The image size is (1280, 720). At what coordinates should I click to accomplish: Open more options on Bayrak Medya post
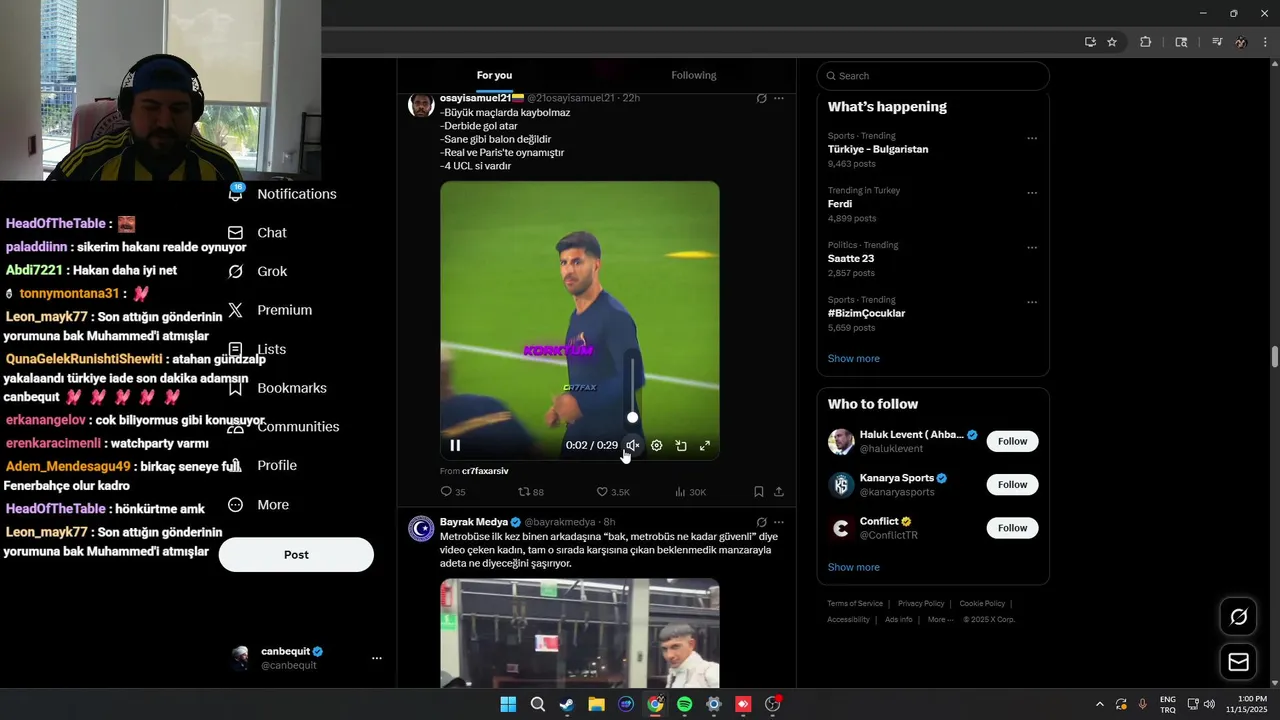[779, 522]
